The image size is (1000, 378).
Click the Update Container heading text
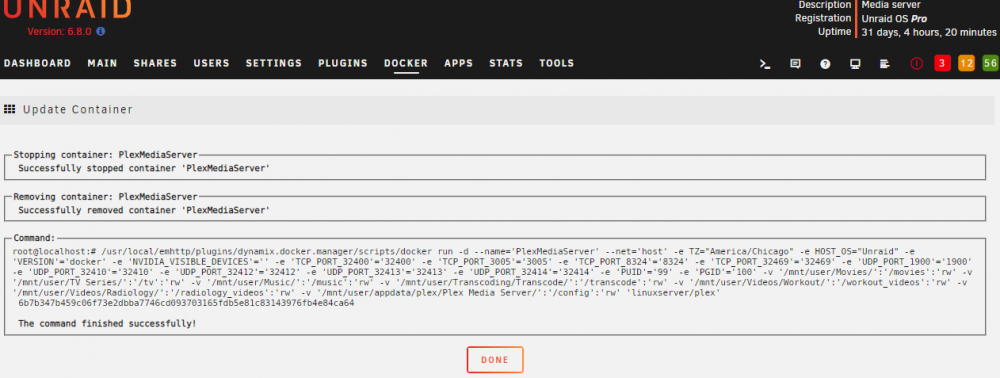(x=78, y=110)
